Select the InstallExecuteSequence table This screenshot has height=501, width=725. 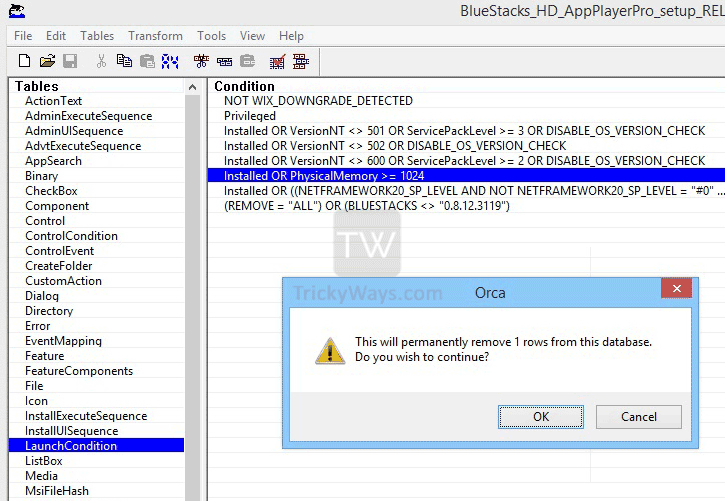[x=86, y=415]
